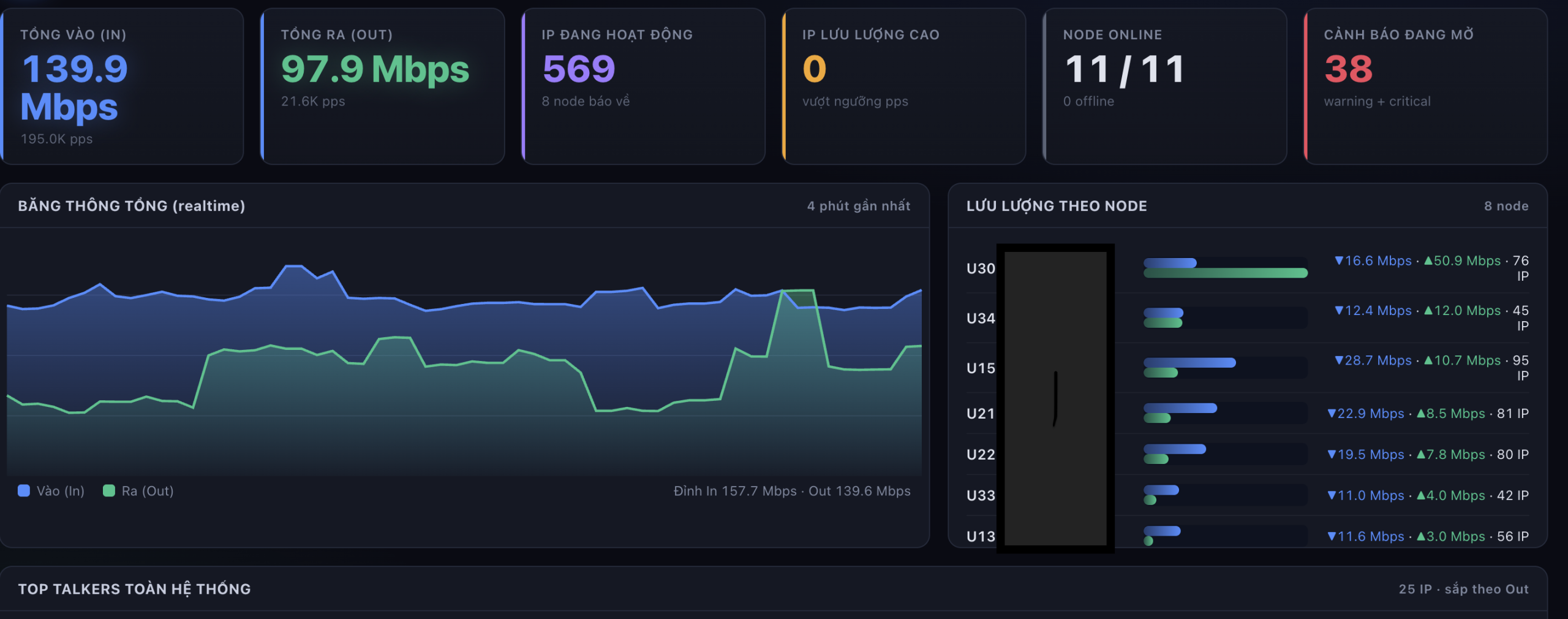The height and width of the screenshot is (619, 1568).
Task: Click the U34 node label
Action: click(x=981, y=318)
